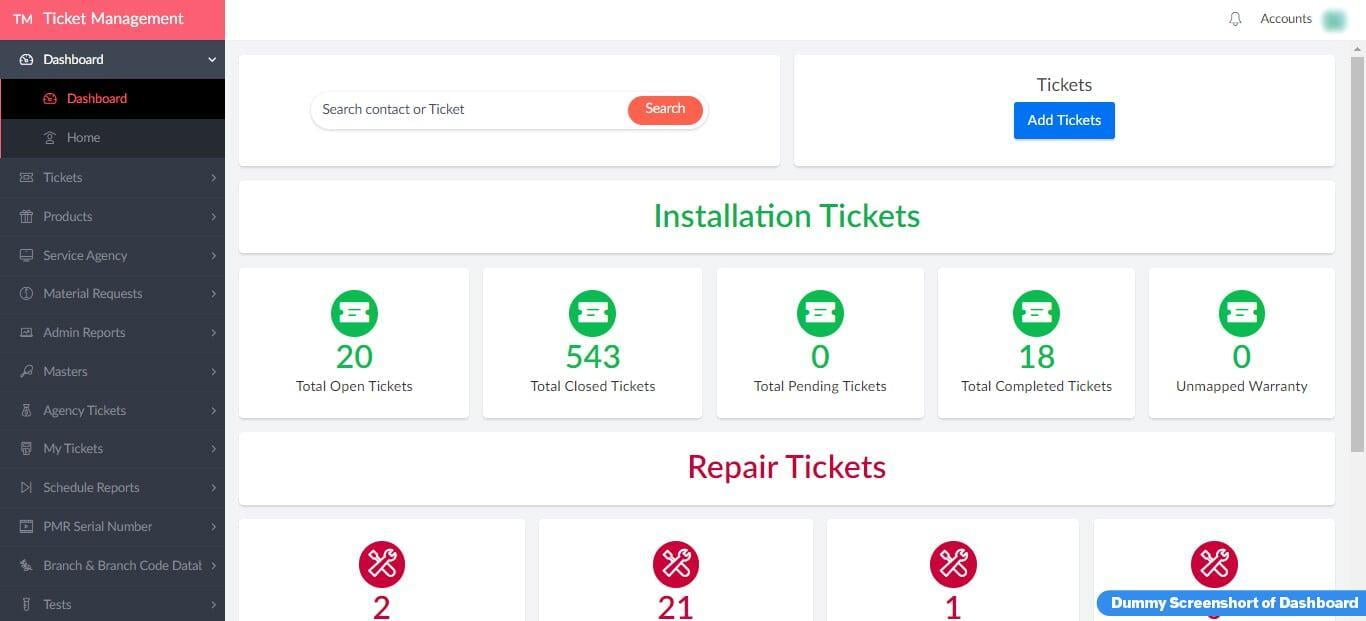The width and height of the screenshot is (1366, 621).
Task: Click the first red repair wrench icon
Action: pos(381,564)
